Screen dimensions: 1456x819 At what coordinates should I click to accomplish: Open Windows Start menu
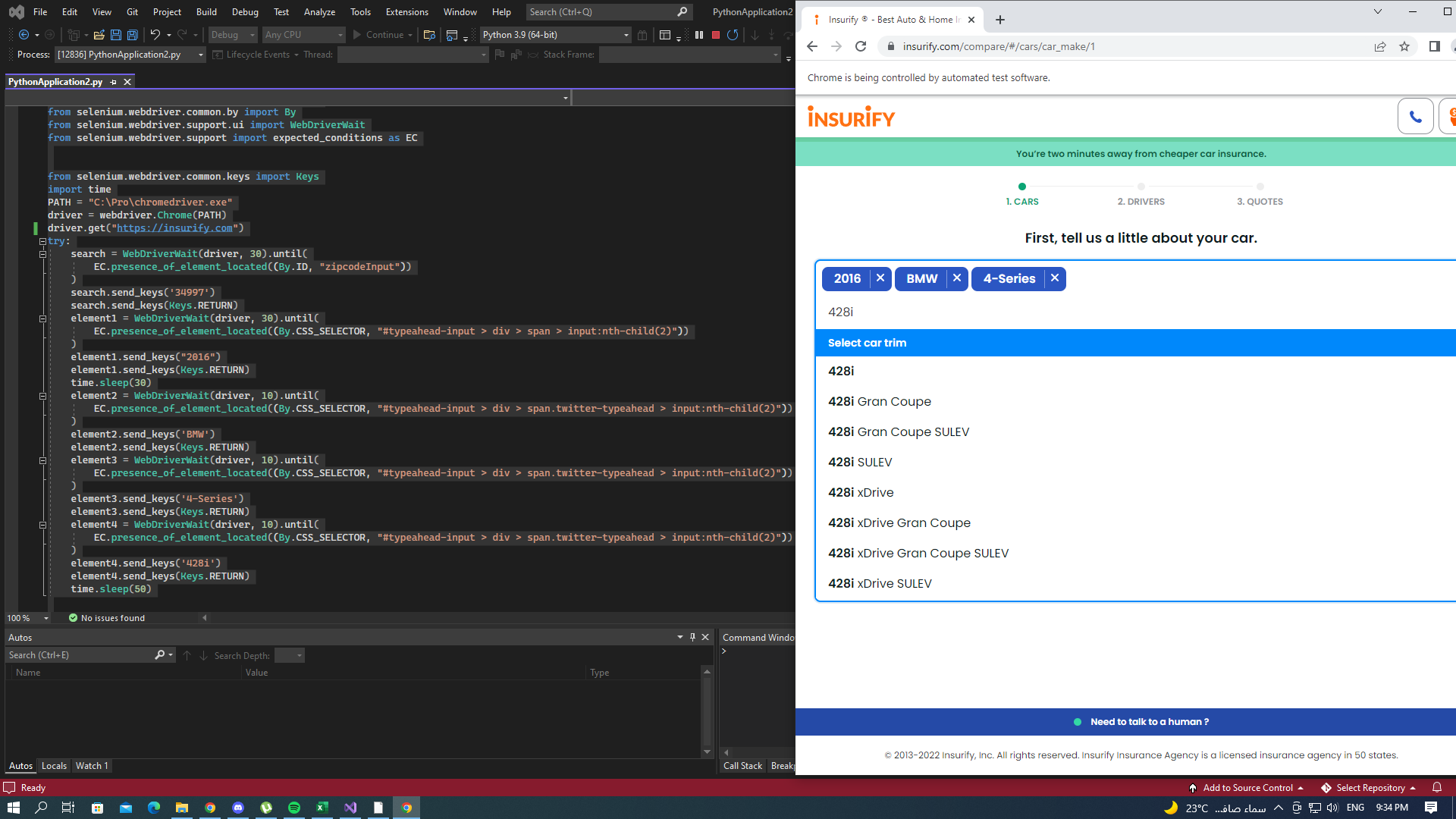click(13, 808)
